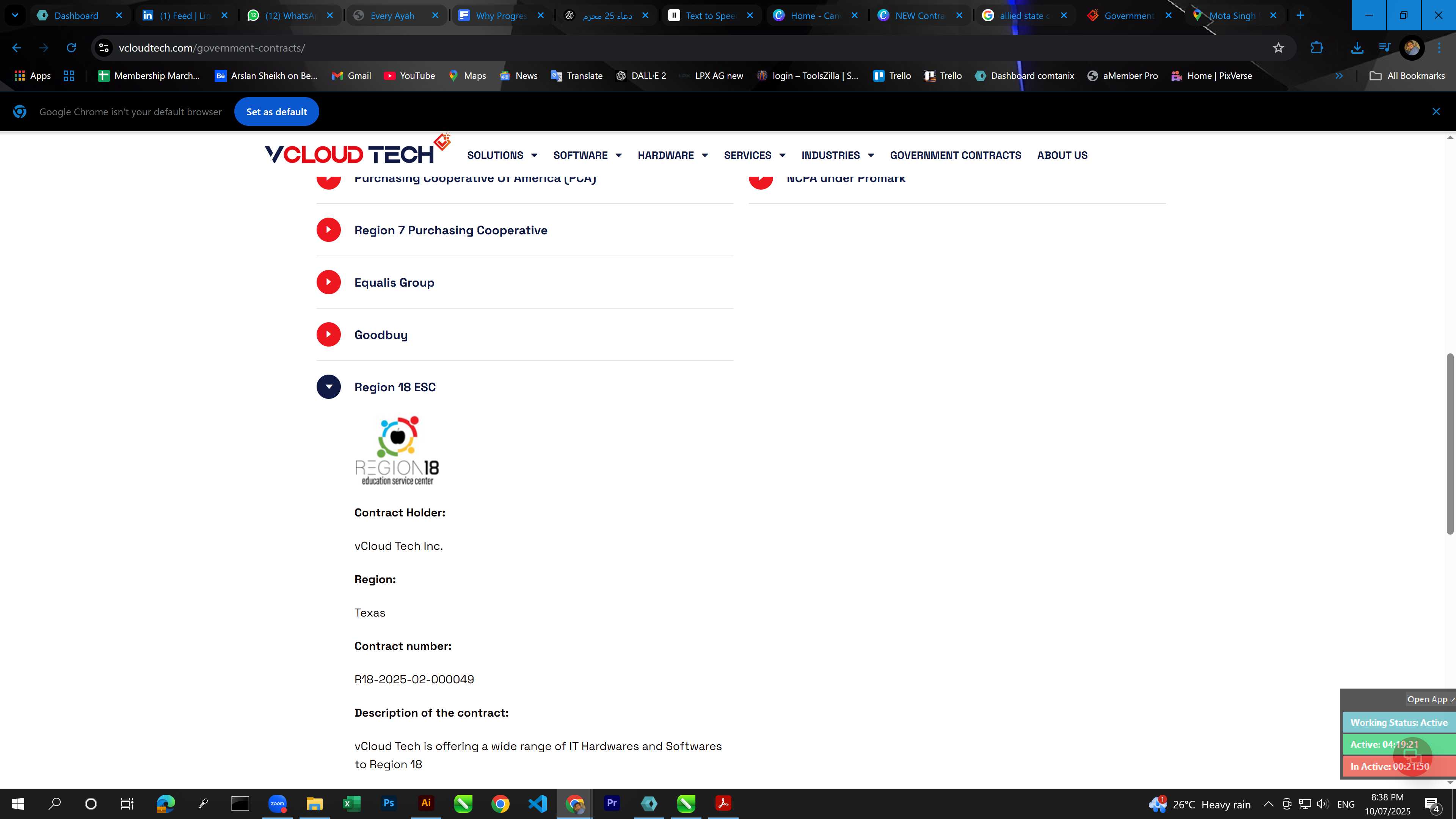
Task: Expand the SERVICES dropdown menu
Action: pos(755,155)
